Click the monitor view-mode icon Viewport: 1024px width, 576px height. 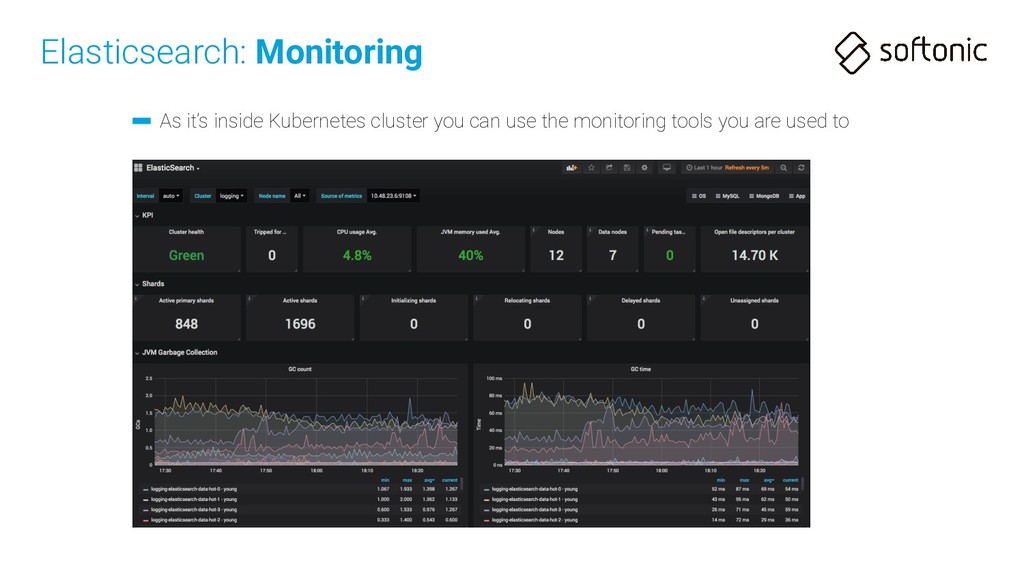(x=666, y=168)
